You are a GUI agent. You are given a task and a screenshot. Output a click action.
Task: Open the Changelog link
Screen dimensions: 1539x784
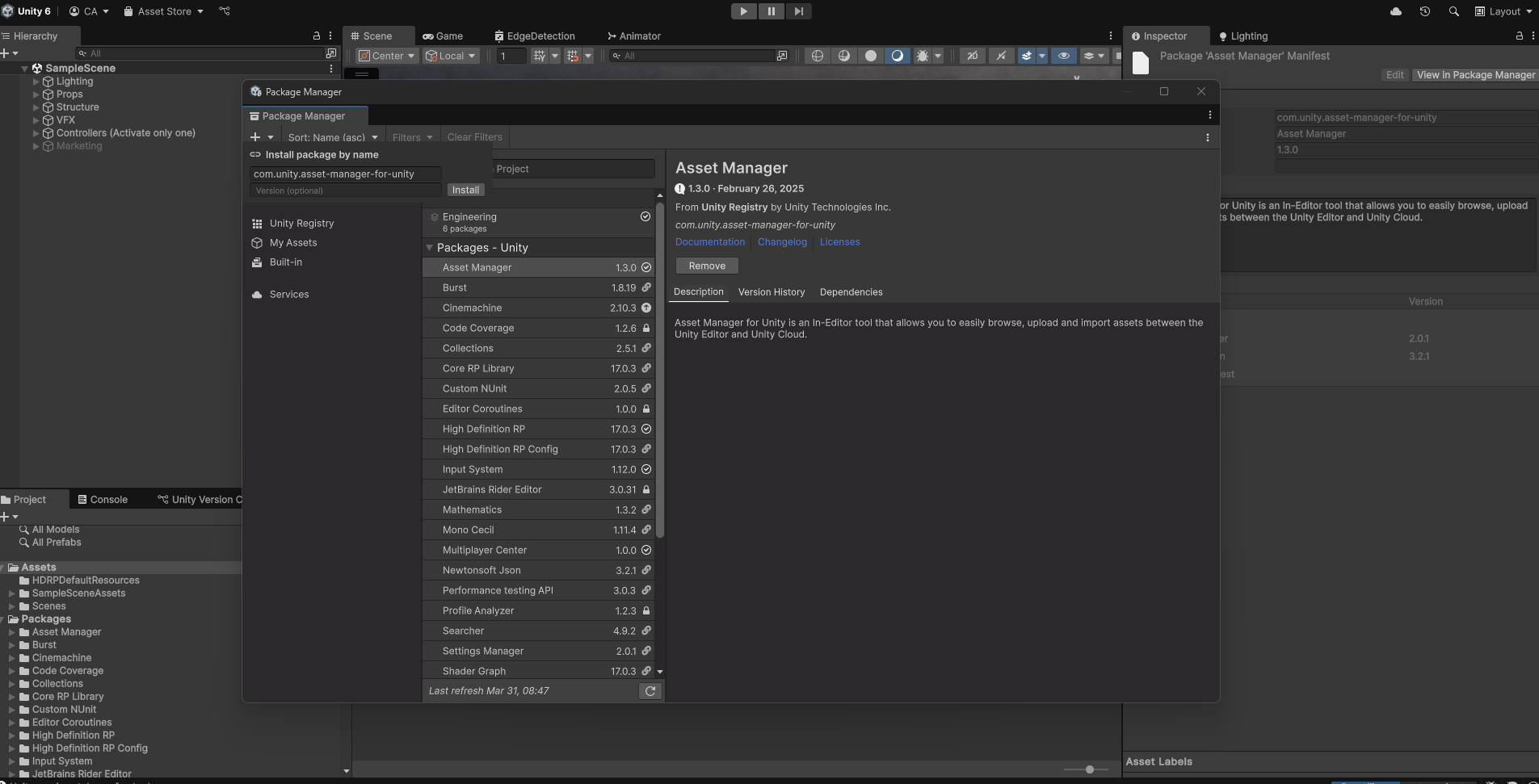click(x=782, y=242)
